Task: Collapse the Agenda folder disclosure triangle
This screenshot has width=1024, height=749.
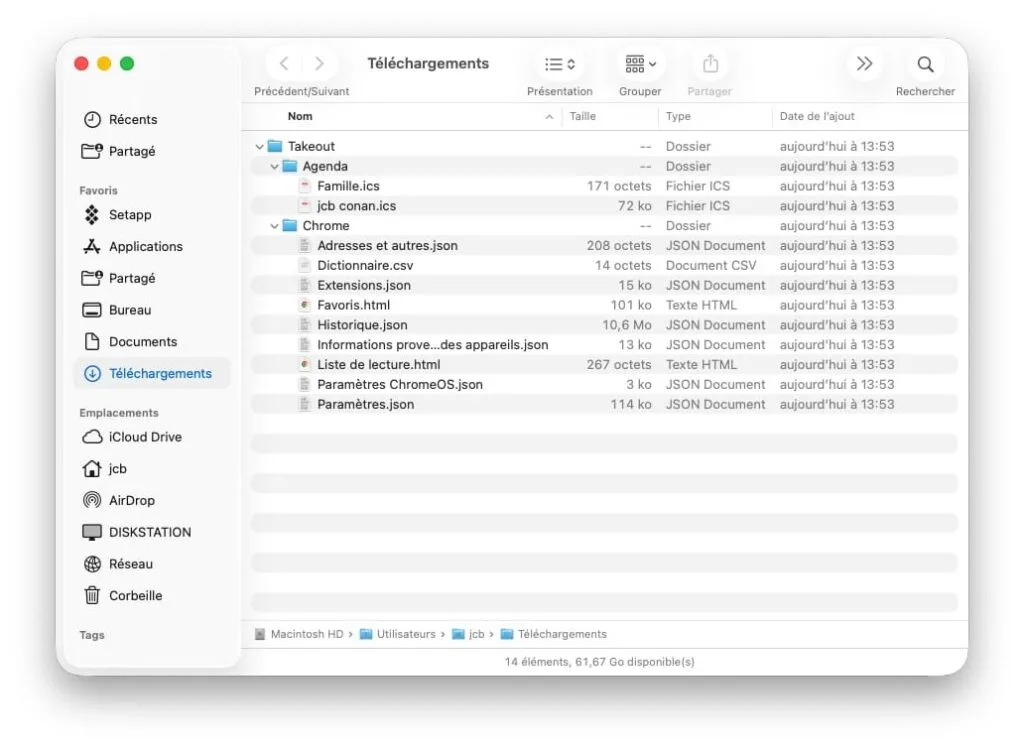Action: (x=275, y=167)
